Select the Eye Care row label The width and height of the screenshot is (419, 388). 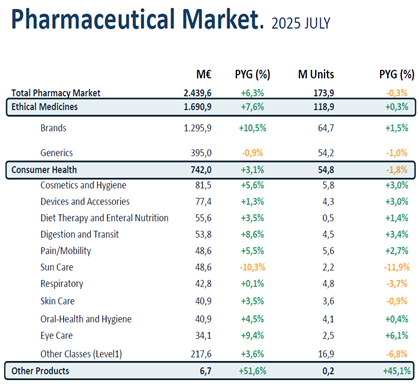tap(56, 335)
